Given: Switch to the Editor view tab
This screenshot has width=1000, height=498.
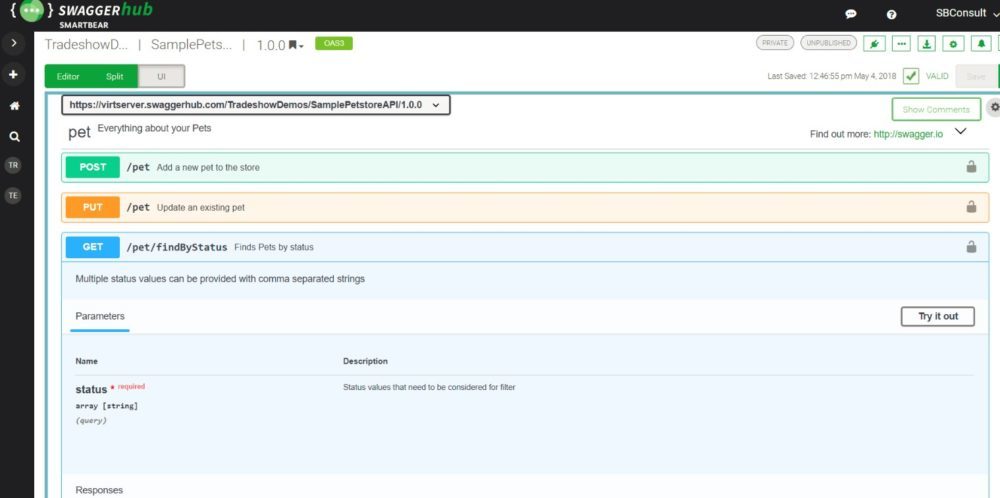Looking at the screenshot, I should coord(68,76).
